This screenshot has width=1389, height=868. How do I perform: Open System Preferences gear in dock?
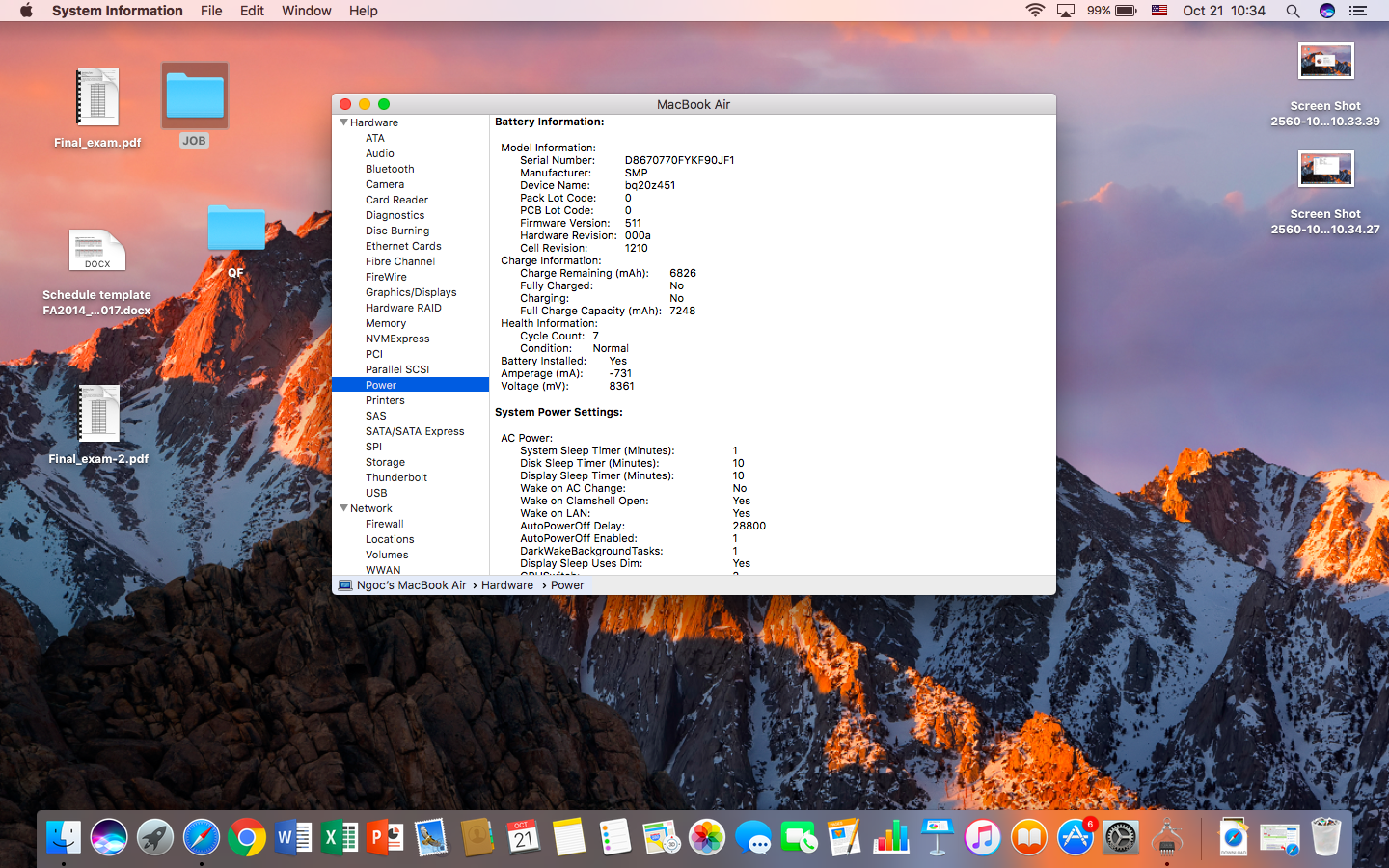[1121, 837]
